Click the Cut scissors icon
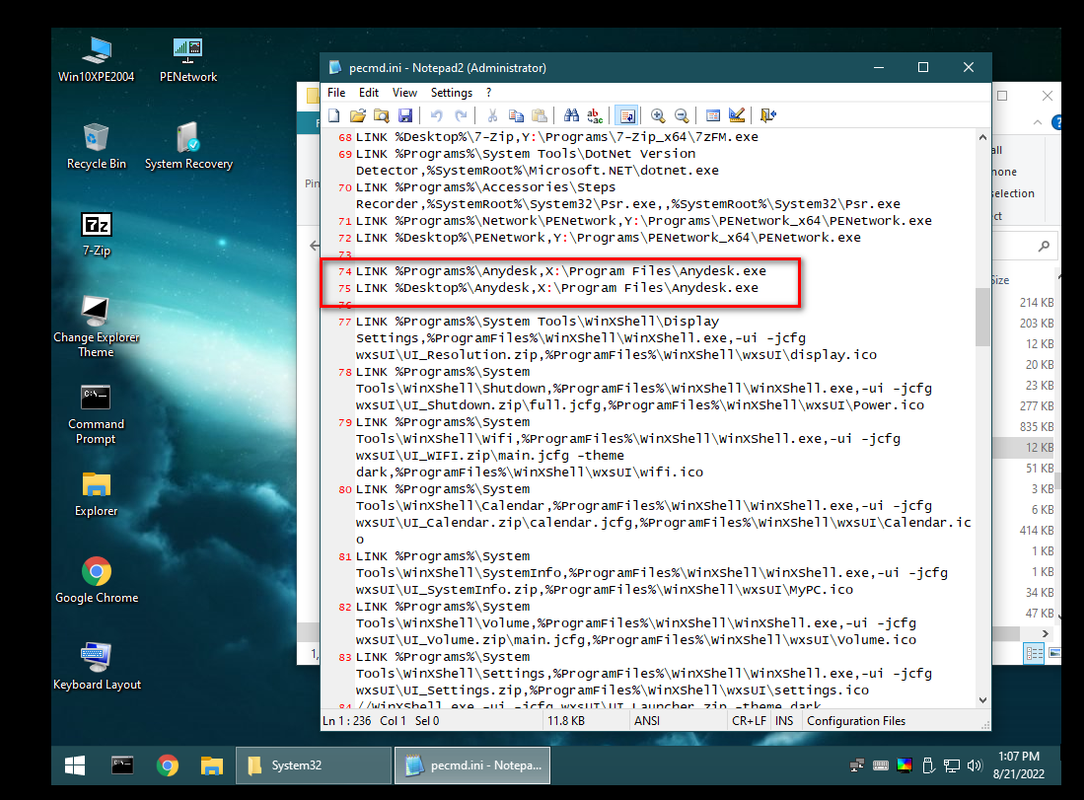Screen dimensions: 1084x800 coord(492,115)
